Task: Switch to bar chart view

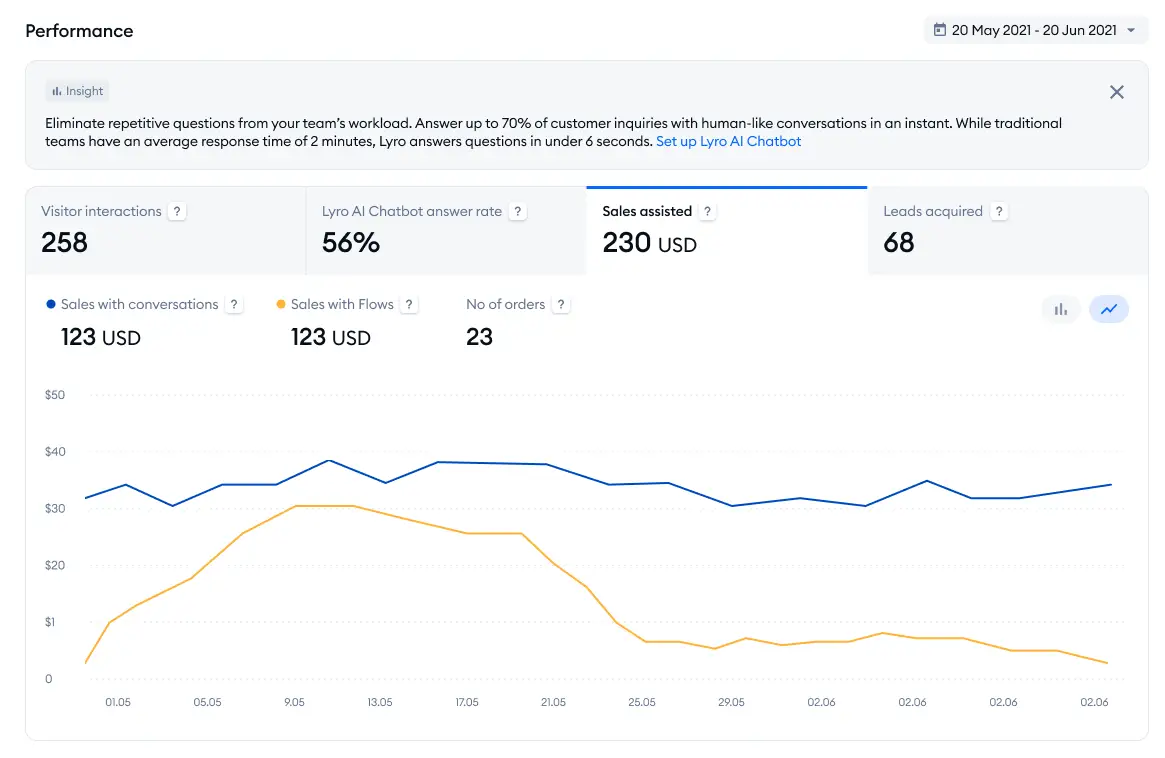Action: pyautogui.click(x=1061, y=309)
